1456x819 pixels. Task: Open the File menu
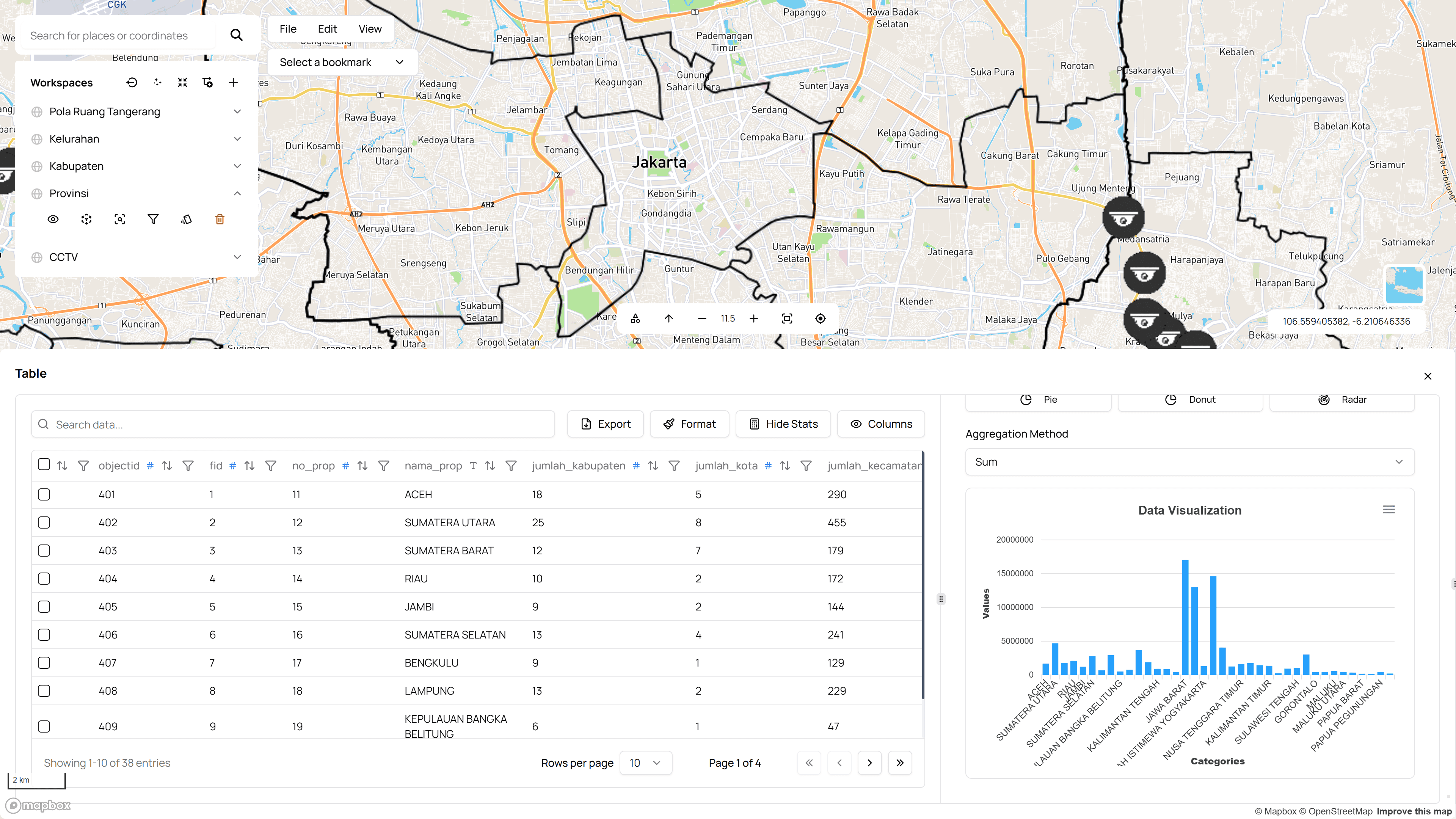[x=288, y=28]
